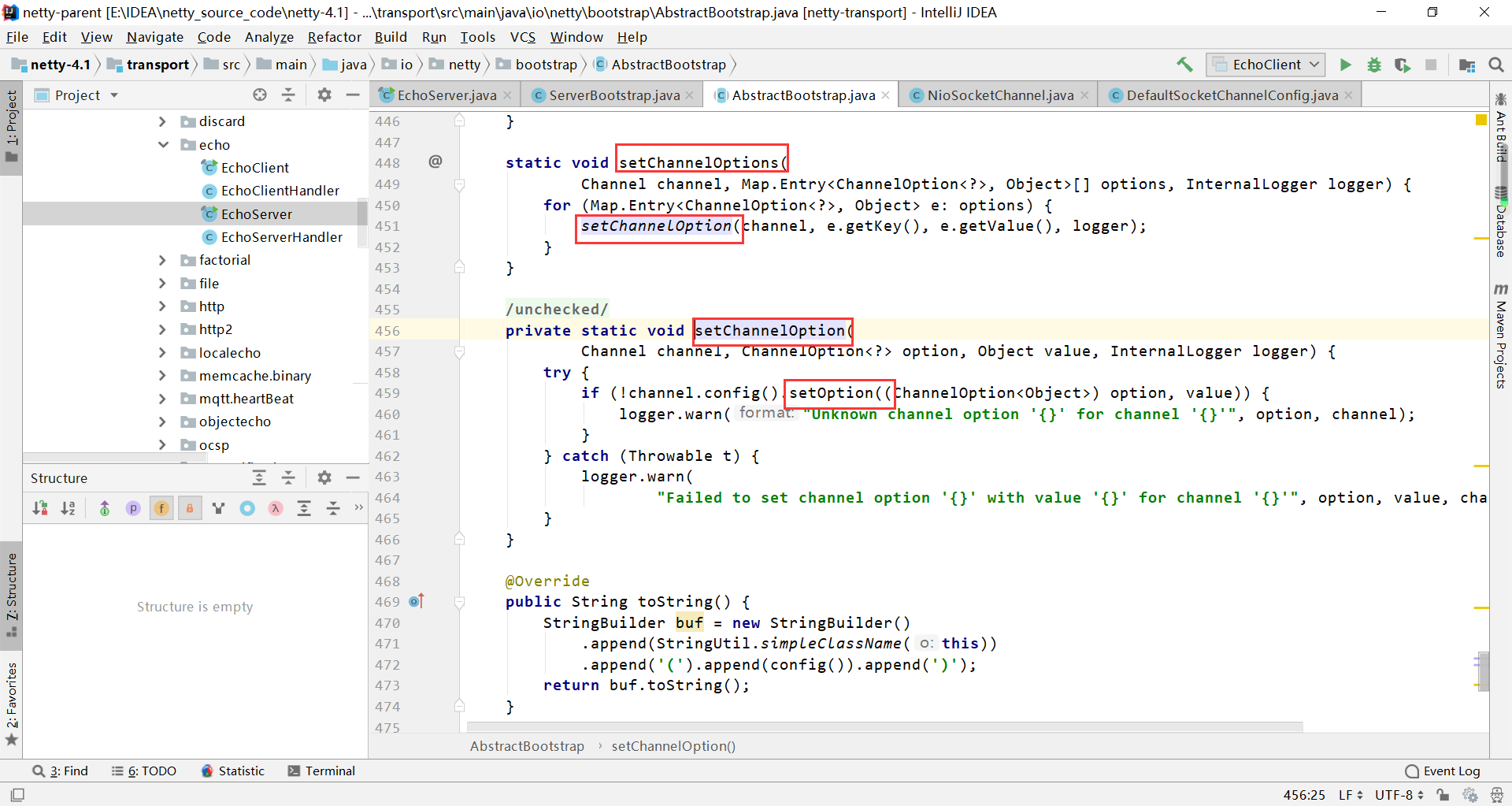1512x806 pixels.
Task: Open the Navigate menu
Action: pyautogui.click(x=154, y=37)
